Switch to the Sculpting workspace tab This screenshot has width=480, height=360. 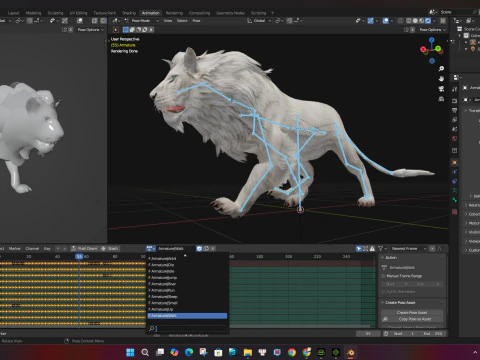(x=55, y=13)
